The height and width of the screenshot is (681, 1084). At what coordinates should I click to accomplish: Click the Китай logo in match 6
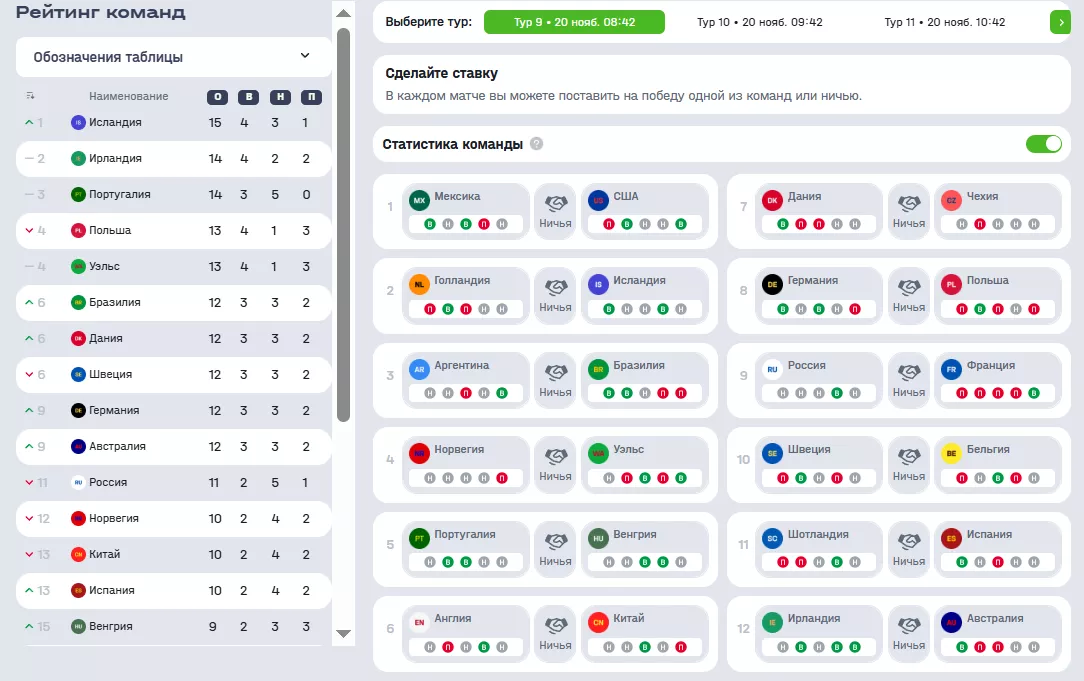point(599,622)
